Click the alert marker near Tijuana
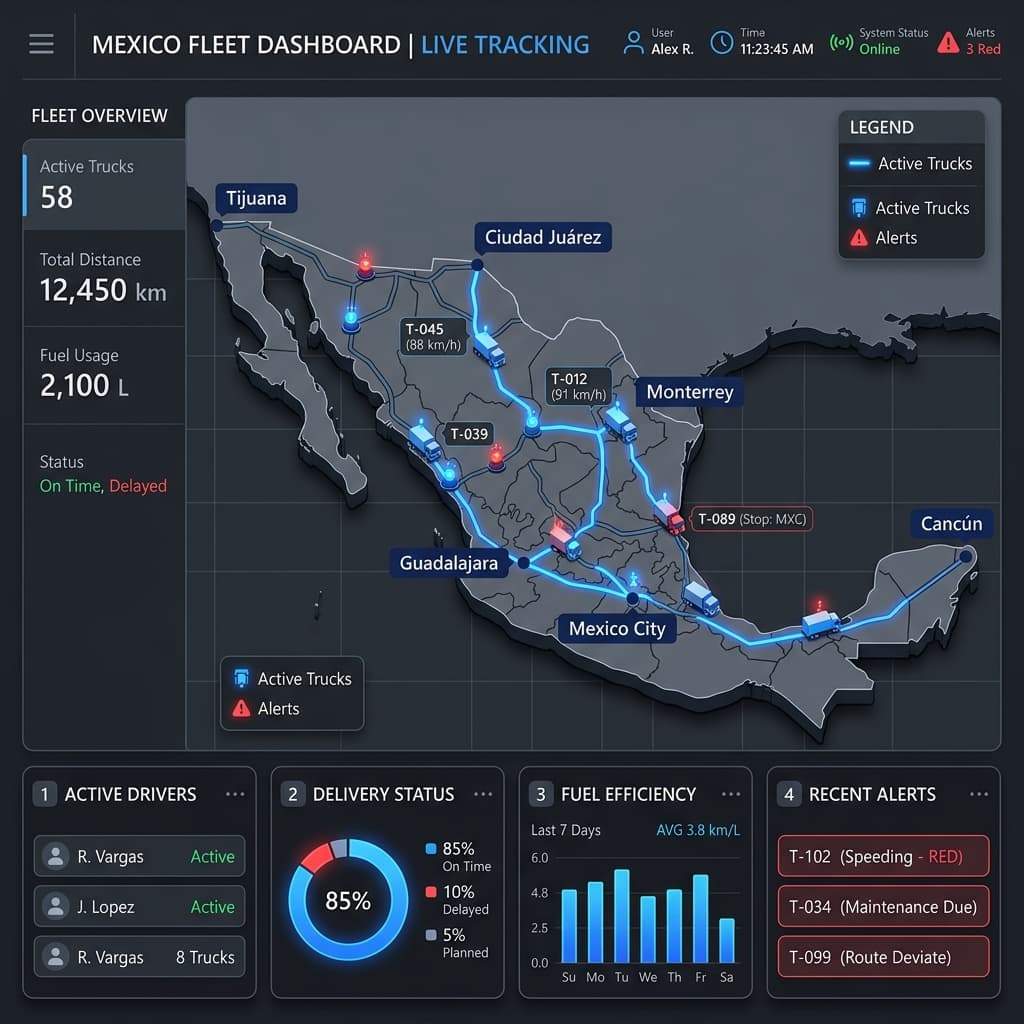The height and width of the screenshot is (1024, 1024). (x=368, y=262)
